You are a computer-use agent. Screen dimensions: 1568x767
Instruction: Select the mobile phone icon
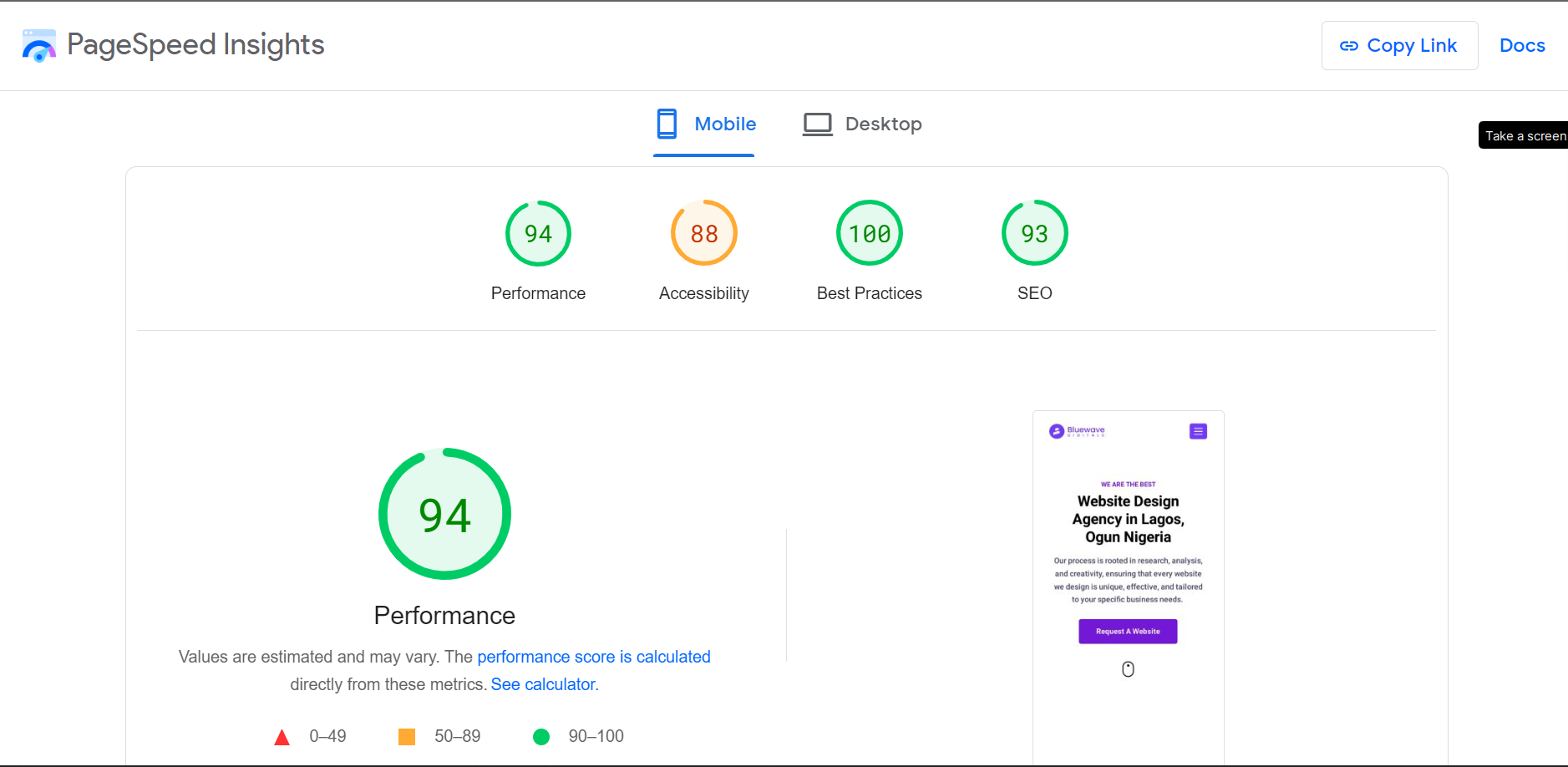667,123
